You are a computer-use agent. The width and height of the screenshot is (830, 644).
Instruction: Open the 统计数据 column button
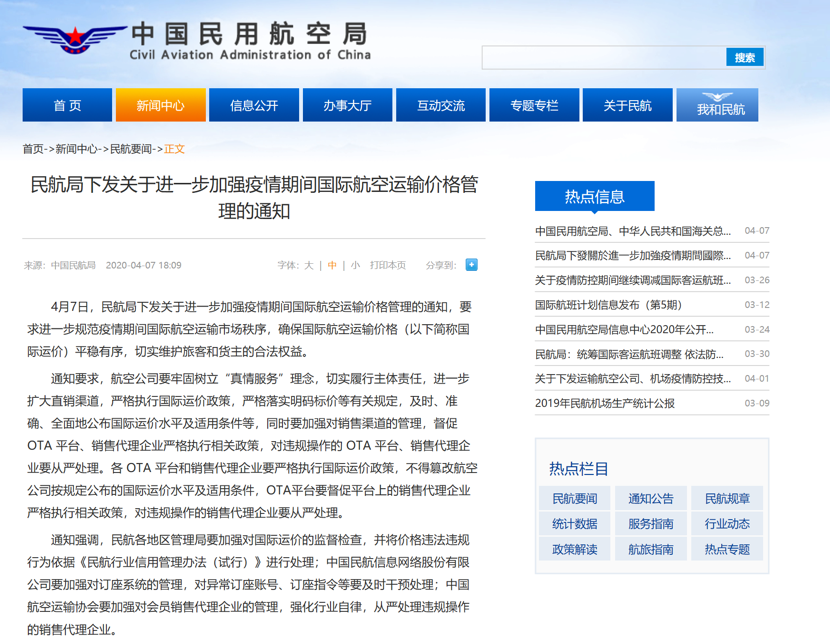[574, 523]
